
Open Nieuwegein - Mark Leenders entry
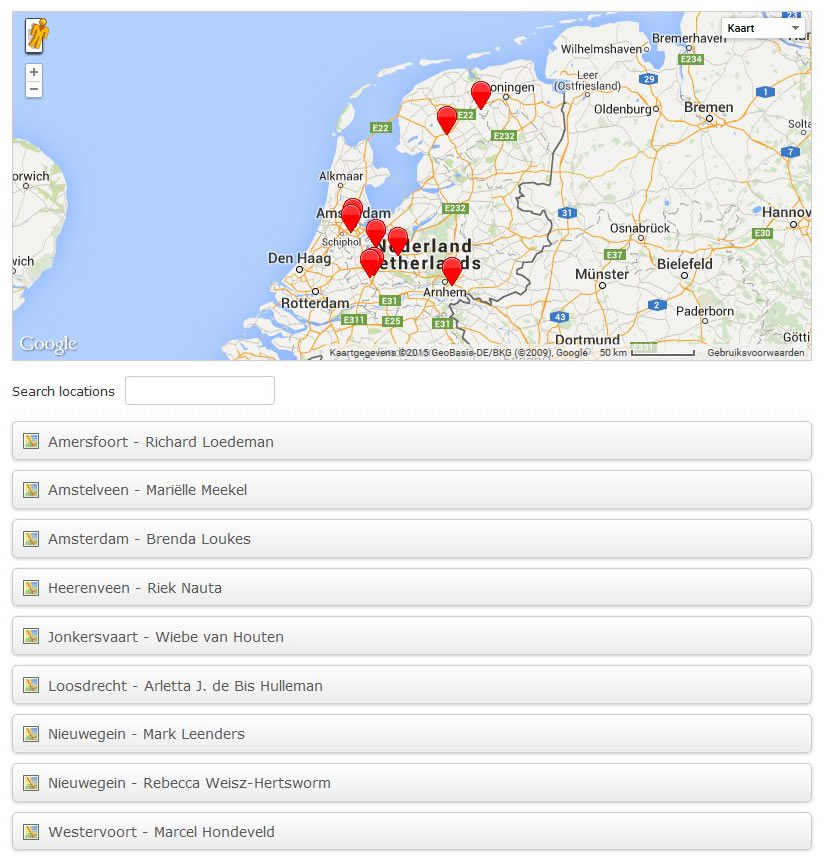point(412,734)
